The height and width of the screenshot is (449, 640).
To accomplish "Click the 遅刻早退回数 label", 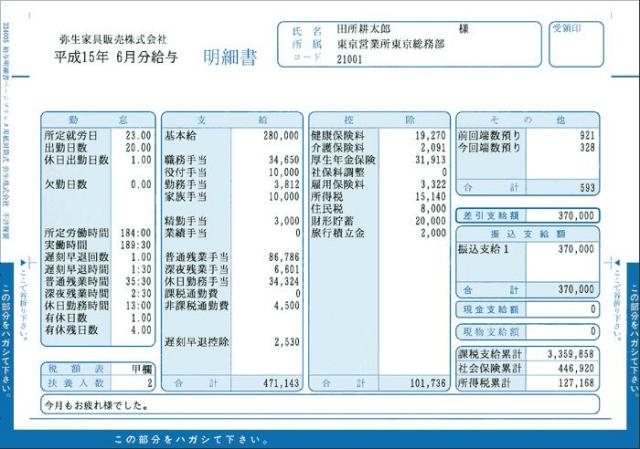I will [76, 258].
